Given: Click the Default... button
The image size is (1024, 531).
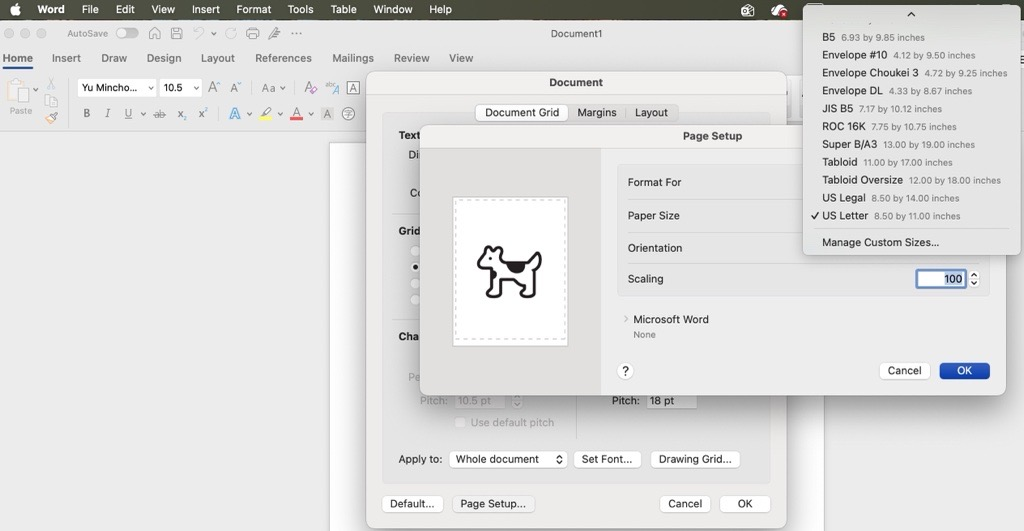Looking at the screenshot, I should pos(412,504).
